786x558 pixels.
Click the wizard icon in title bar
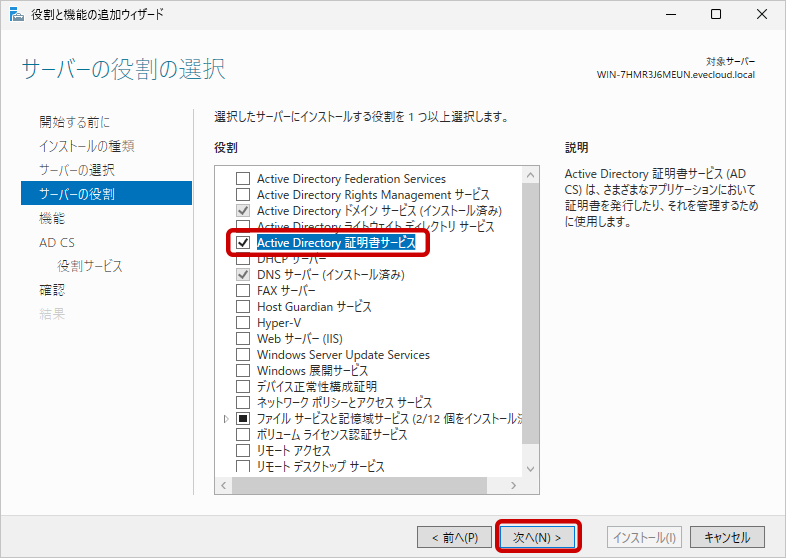pos(16,14)
